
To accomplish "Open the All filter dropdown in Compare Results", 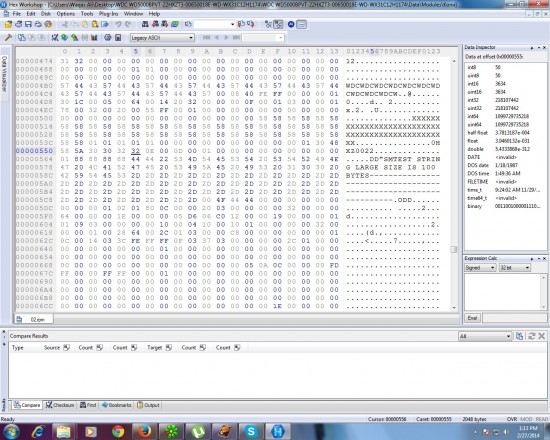I will 485,336.
